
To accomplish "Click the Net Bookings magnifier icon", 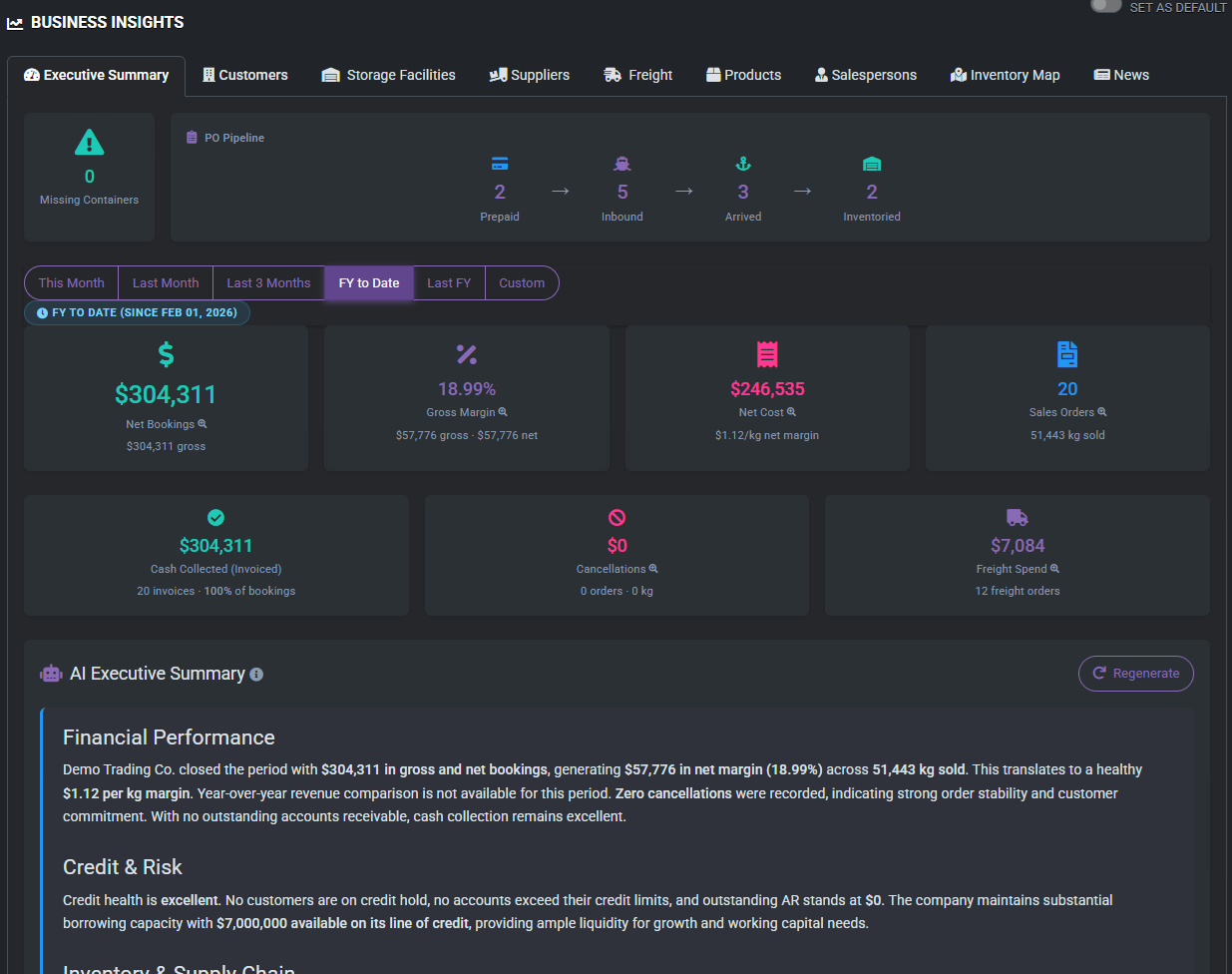I will pyautogui.click(x=203, y=424).
